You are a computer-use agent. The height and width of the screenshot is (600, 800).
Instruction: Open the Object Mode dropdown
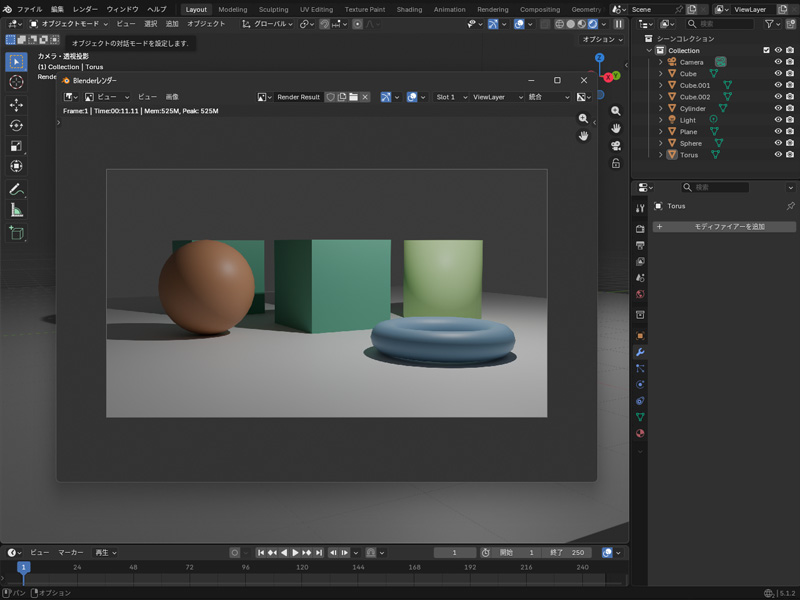pos(68,24)
